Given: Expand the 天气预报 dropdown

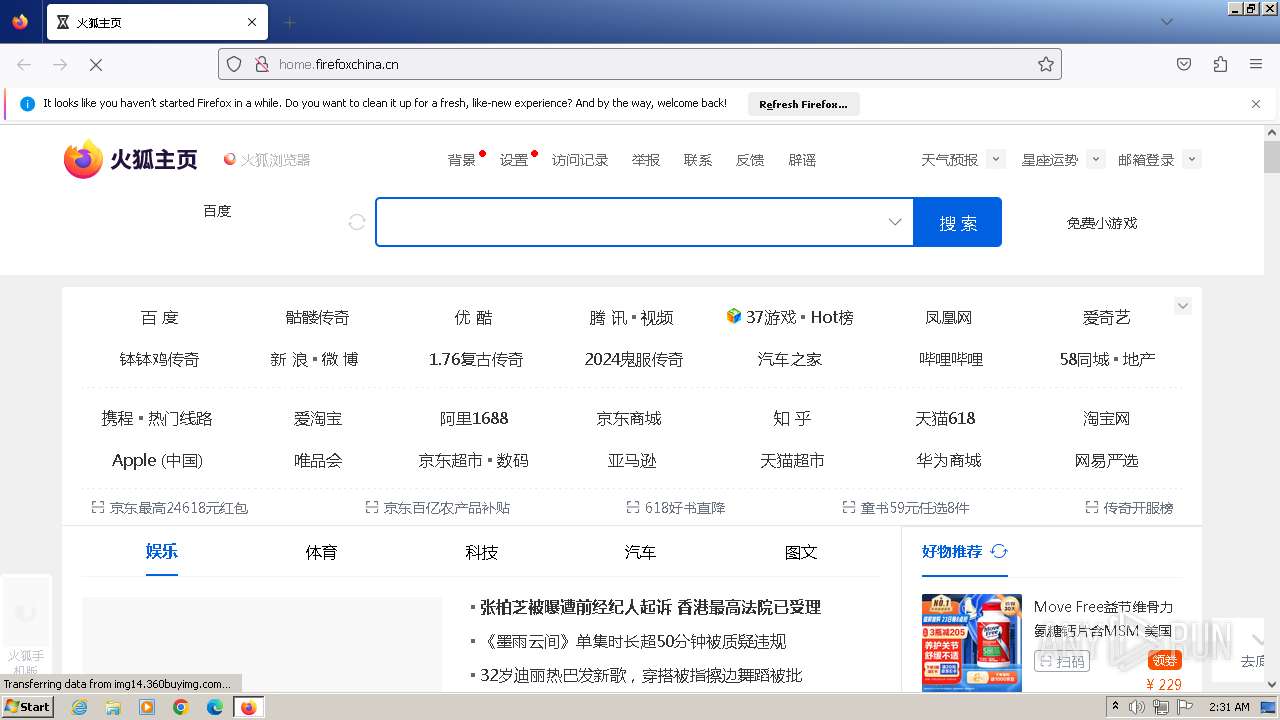Looking at the screenshot, I should tap(995, 159).
